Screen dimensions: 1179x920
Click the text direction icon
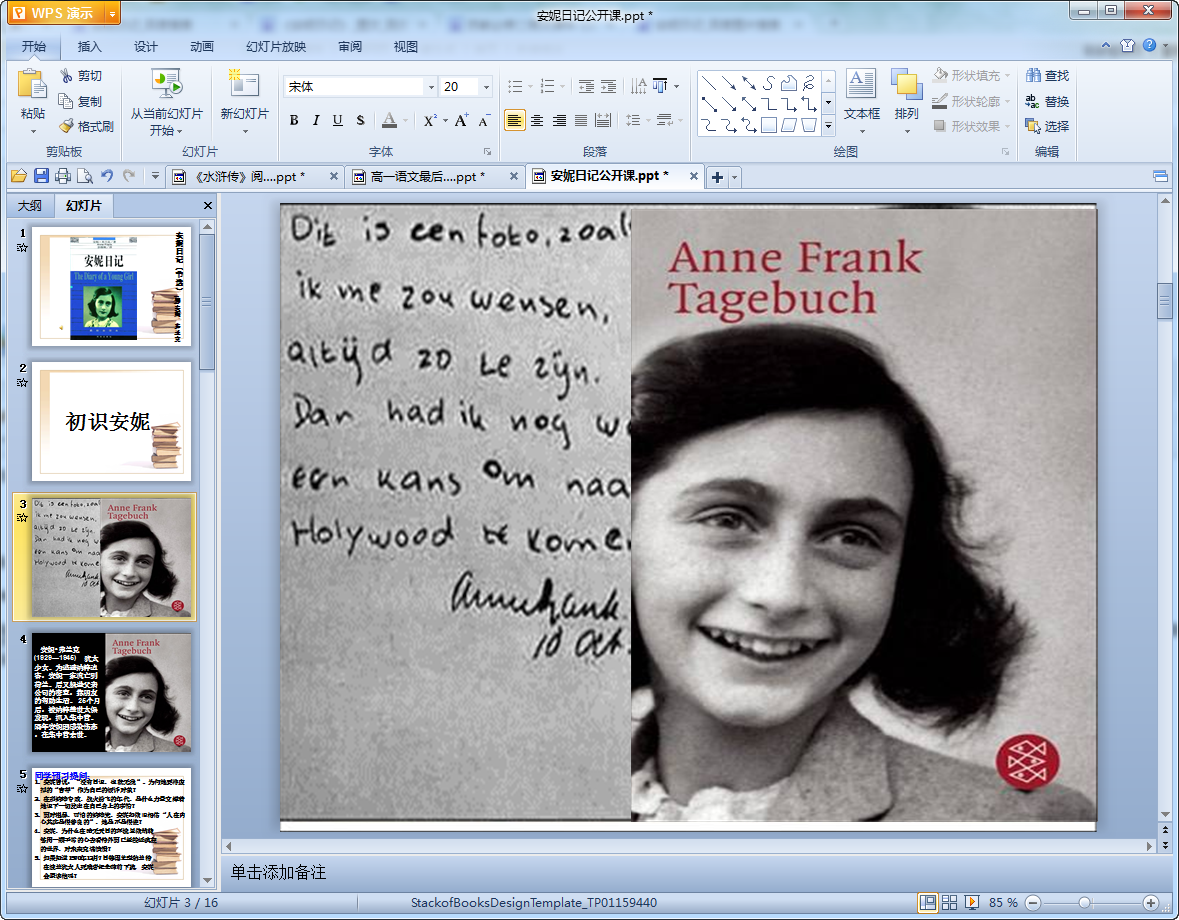point(638,86)
